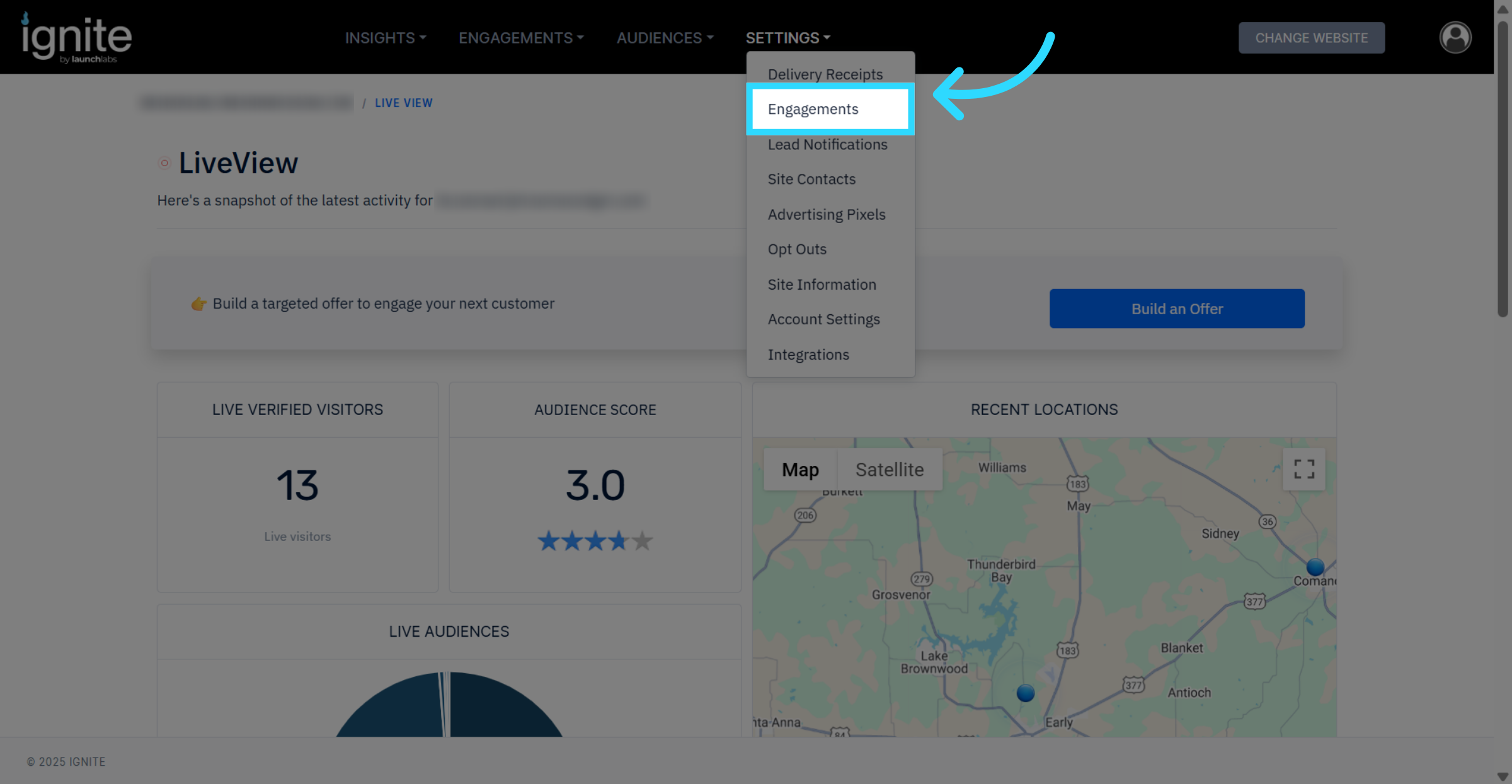
Task: Click the pointing hand emoji icon
Action: (x=198, y=304)
